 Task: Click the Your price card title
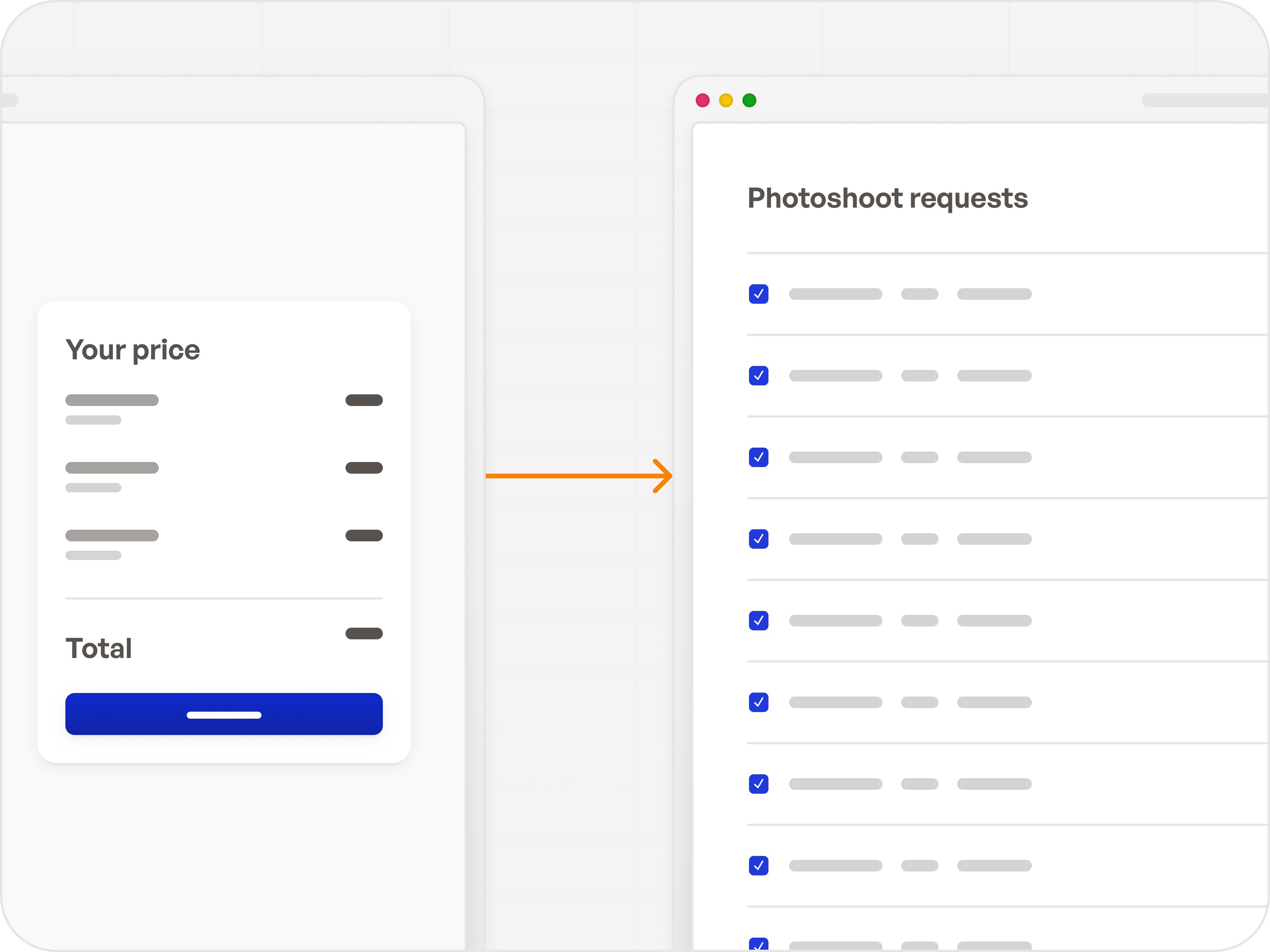pyautogui.click(x=133, y=350)
